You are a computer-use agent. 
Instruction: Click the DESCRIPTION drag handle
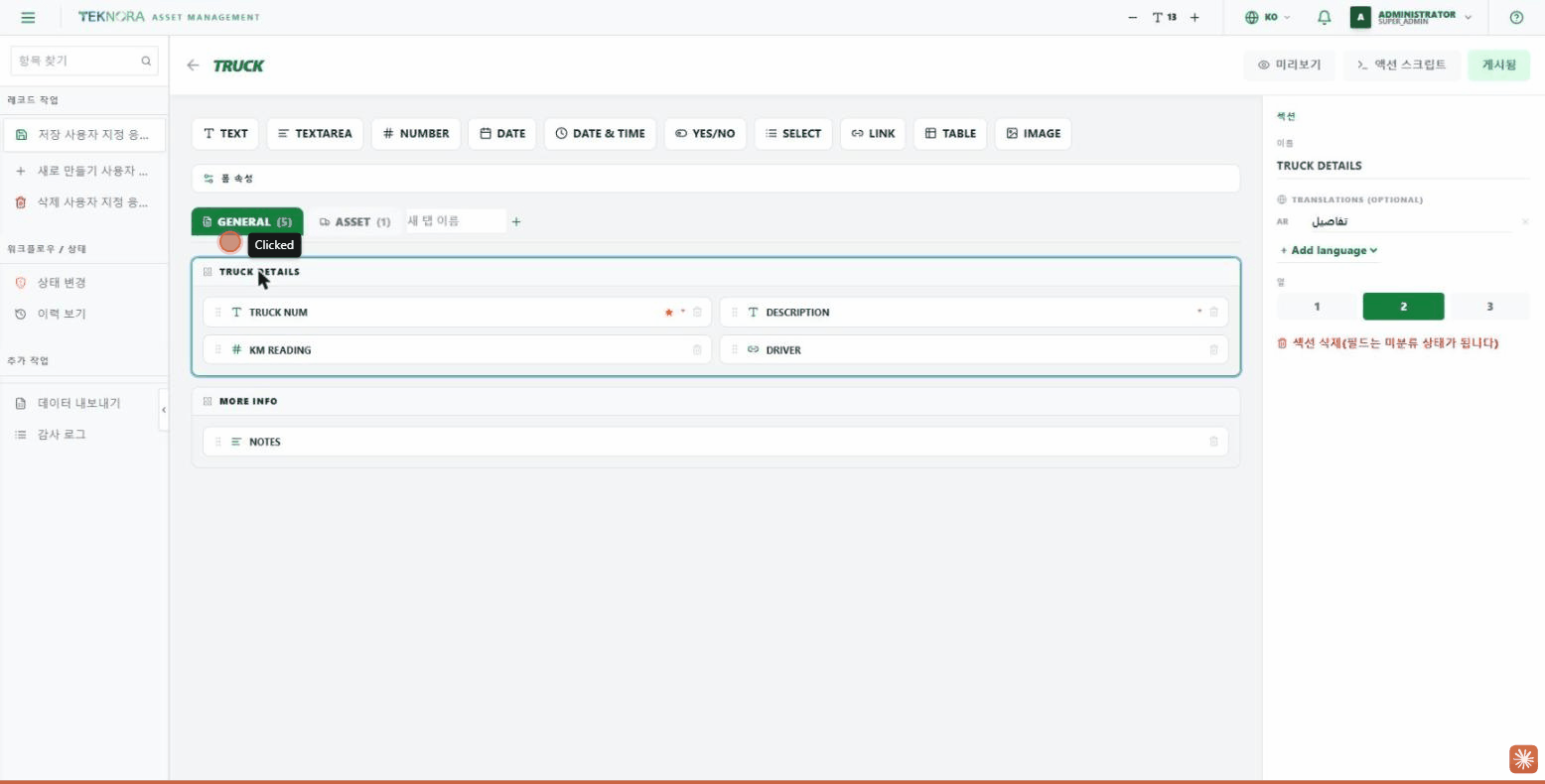point(735,312)
